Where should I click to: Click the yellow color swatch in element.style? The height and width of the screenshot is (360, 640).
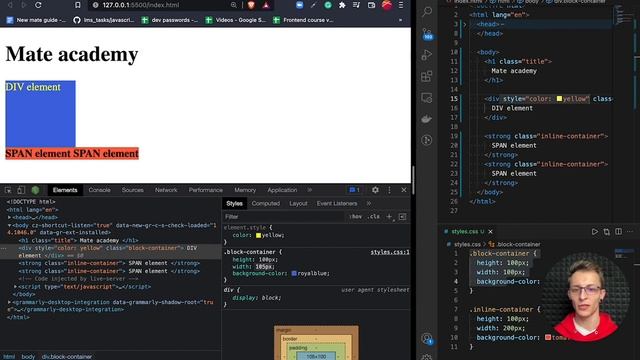(258, 236)
